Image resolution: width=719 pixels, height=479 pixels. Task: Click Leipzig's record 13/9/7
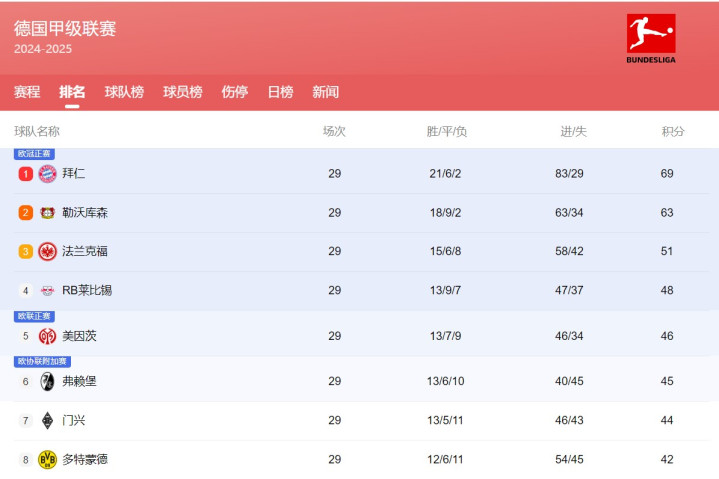point(445,290)
